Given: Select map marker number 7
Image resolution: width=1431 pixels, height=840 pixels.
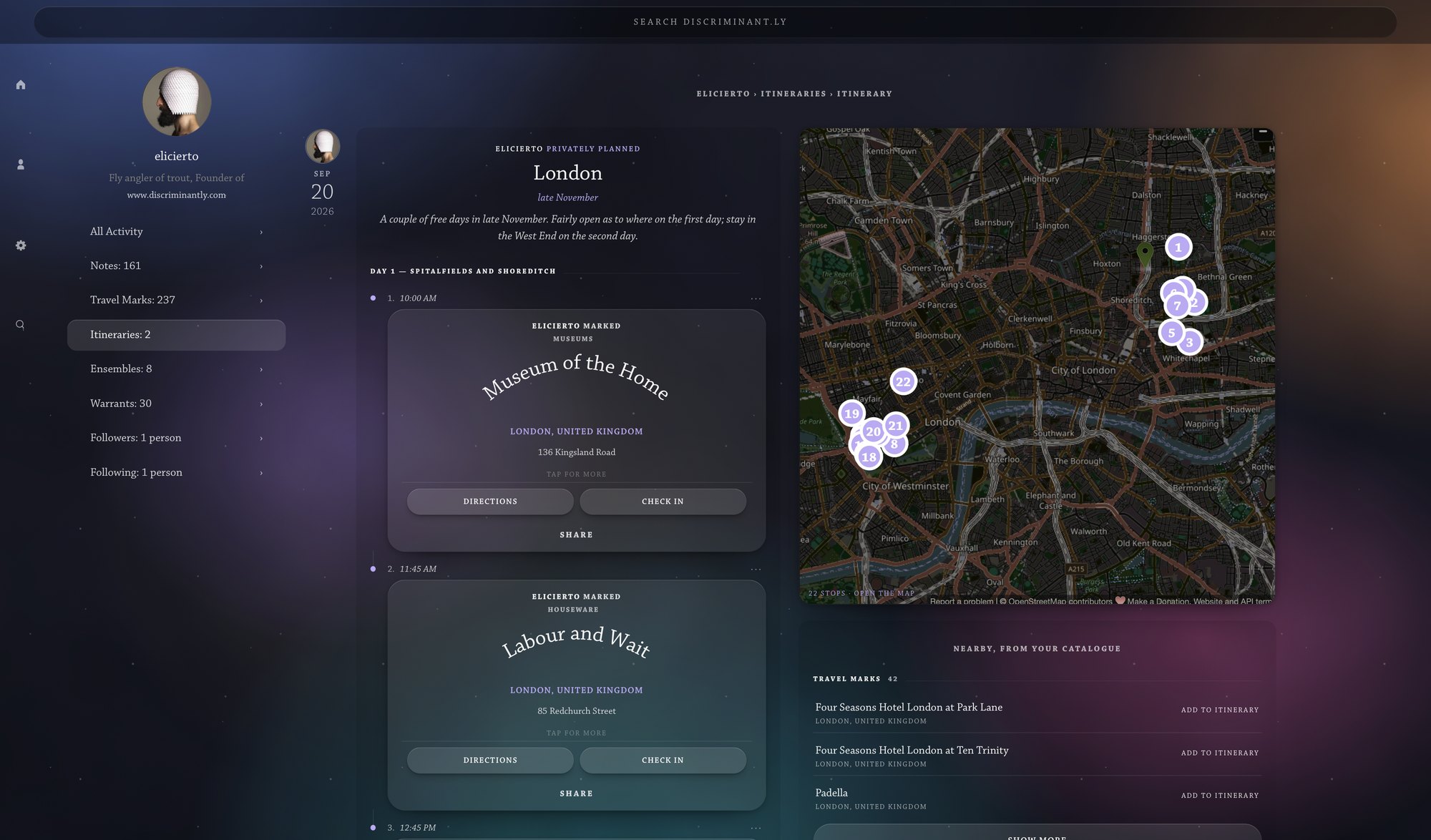Looking at the screenshot, I should (x=1177, y=306).
